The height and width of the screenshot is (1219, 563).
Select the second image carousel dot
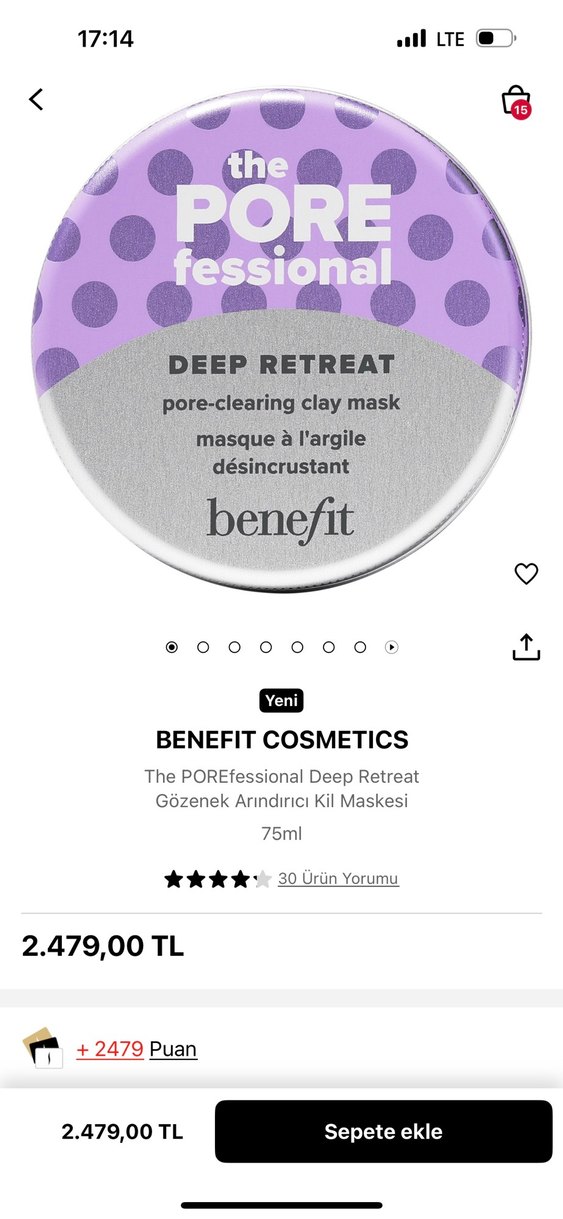203,647
